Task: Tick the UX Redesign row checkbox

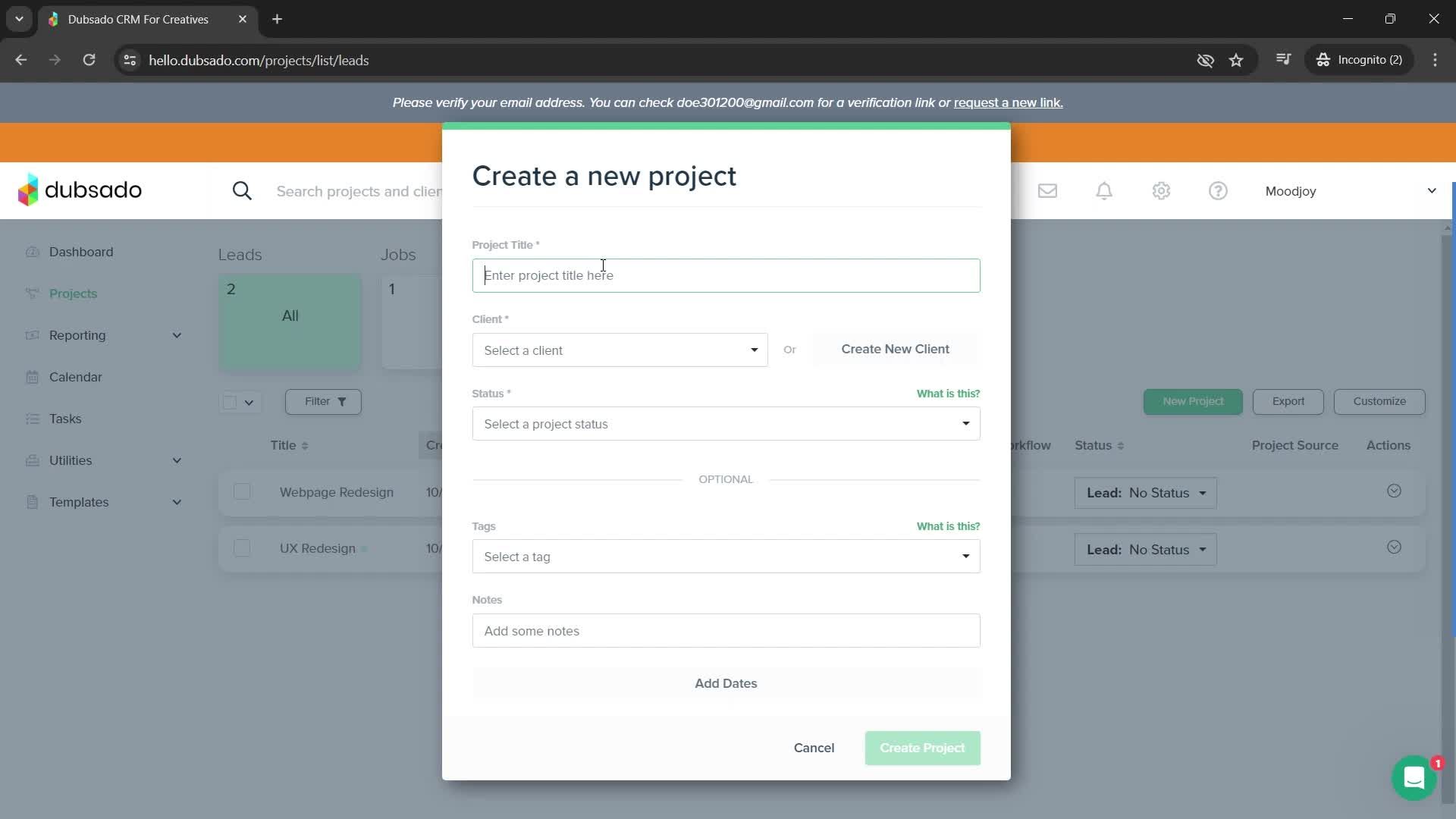Action: click(242, 548)
